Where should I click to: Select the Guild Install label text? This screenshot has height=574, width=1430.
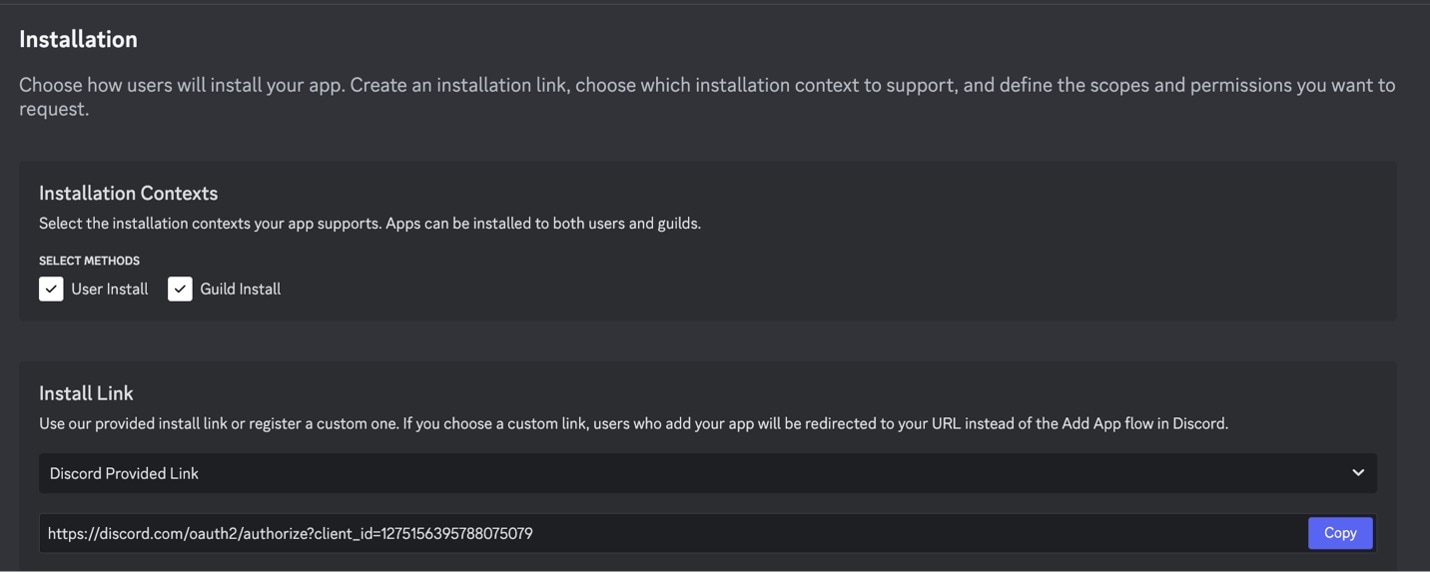[240, 289]
